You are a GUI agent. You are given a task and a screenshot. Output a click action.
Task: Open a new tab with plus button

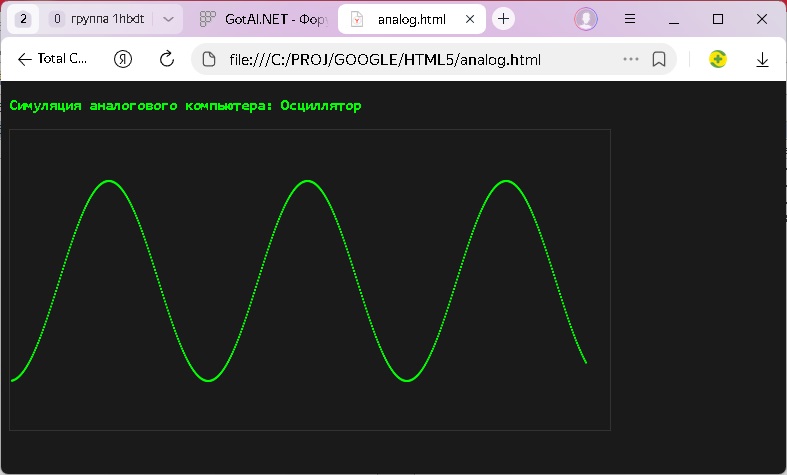pyautogui.click(x=503, y=19)
